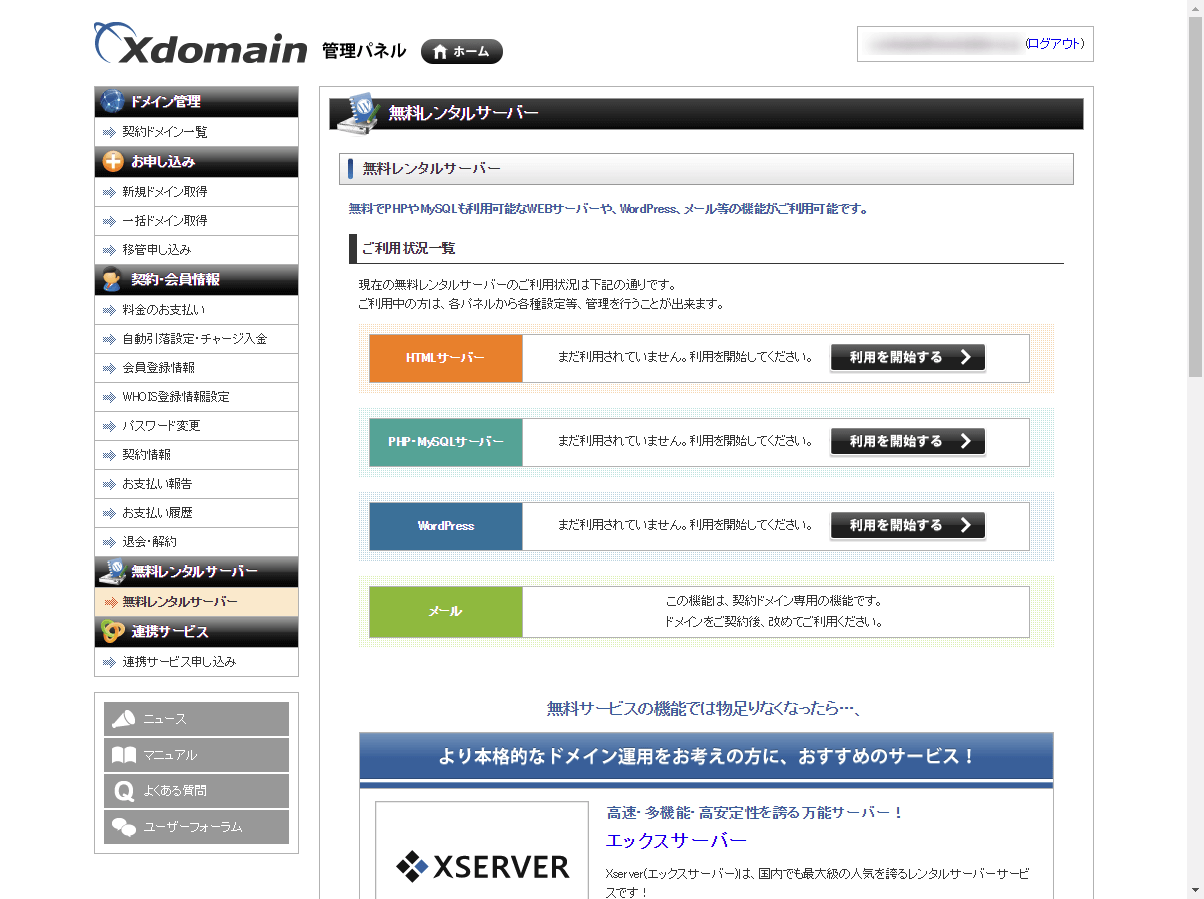Click the vertical page scrollbar
This screenshot has height=899, width=1204.
(1195, 200)
